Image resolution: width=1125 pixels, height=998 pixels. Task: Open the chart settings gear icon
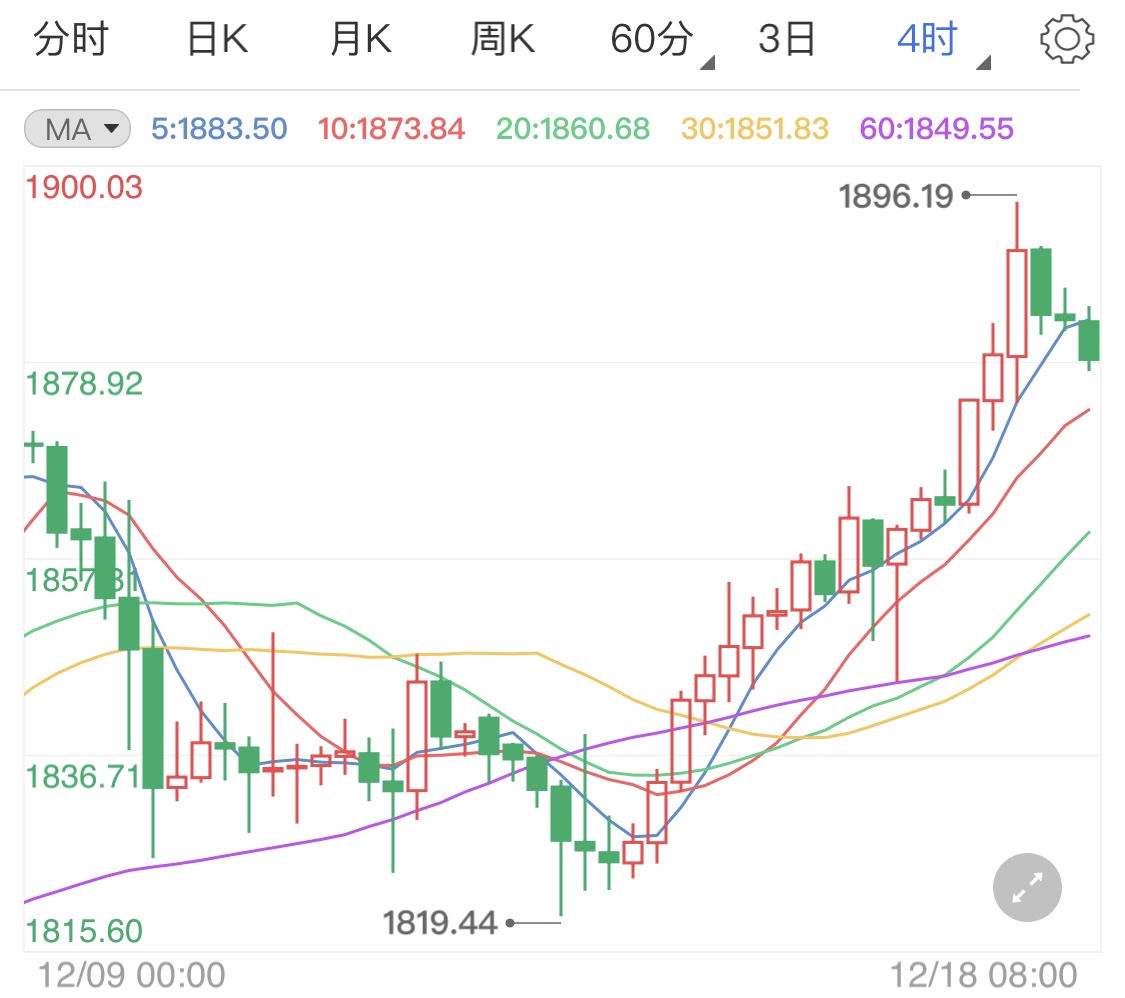coord(1067,39)
